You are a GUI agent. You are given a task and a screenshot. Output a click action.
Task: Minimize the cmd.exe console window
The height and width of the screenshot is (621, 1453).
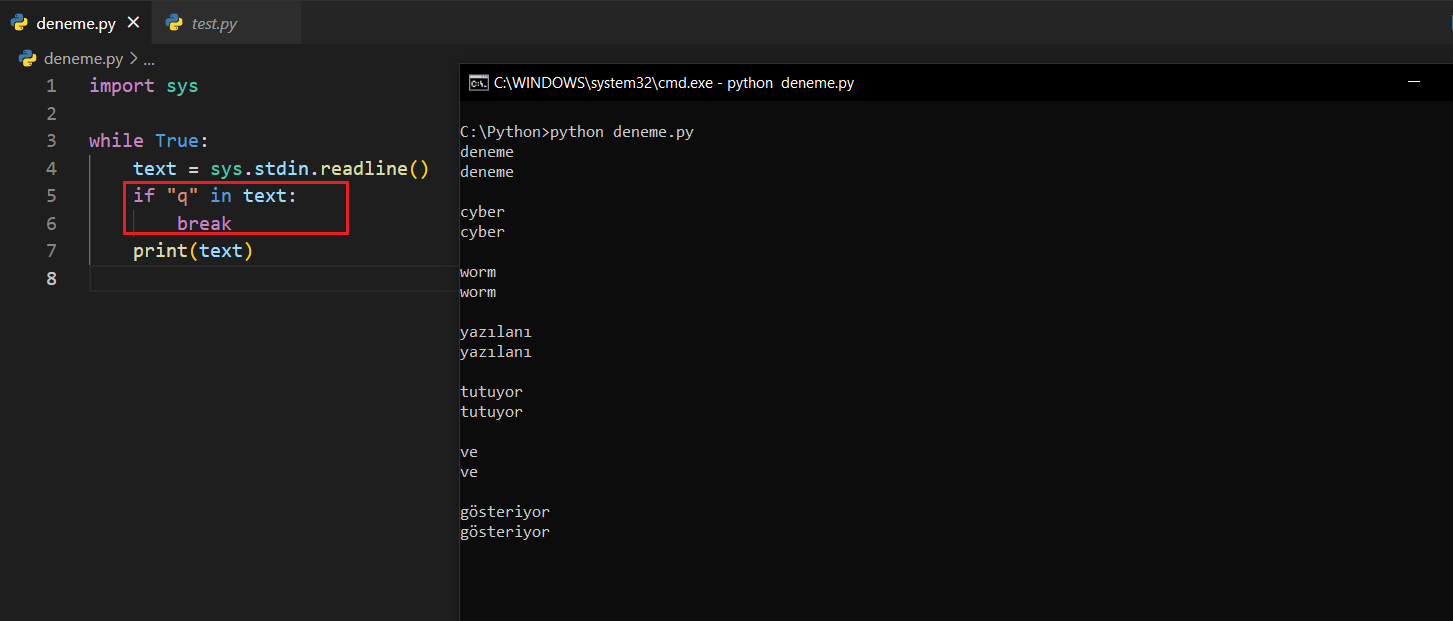pyautogui.click(x=1413, y=83)
